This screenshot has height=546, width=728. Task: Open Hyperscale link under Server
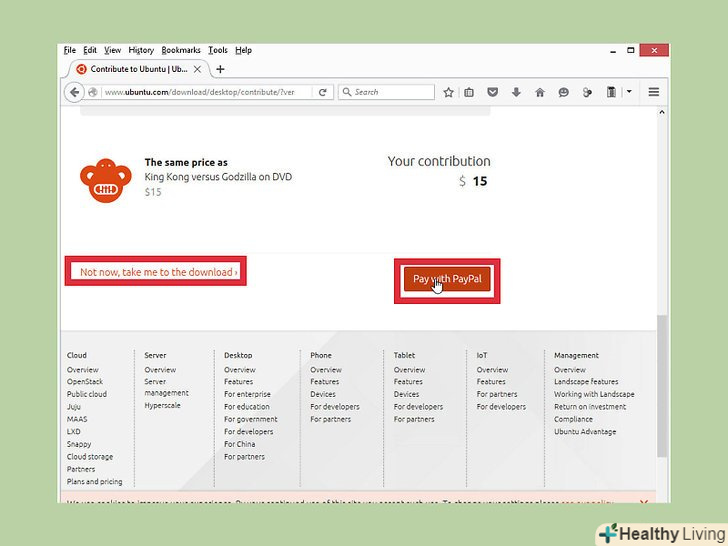[x=162, y=405]
